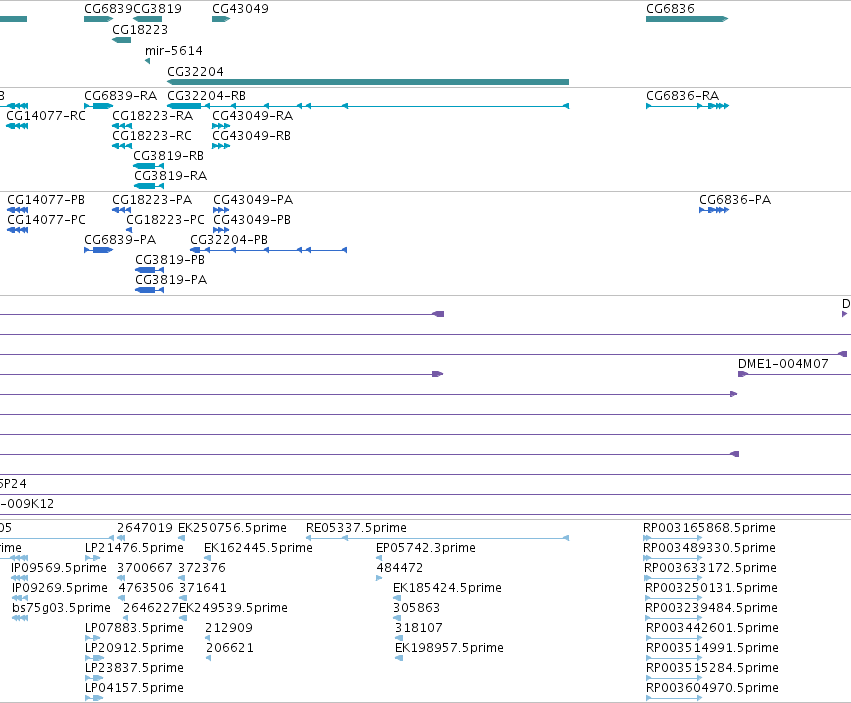Viewport: 851px width, 703px height.
Task: Select feature 305863
Action: (397, 618)
